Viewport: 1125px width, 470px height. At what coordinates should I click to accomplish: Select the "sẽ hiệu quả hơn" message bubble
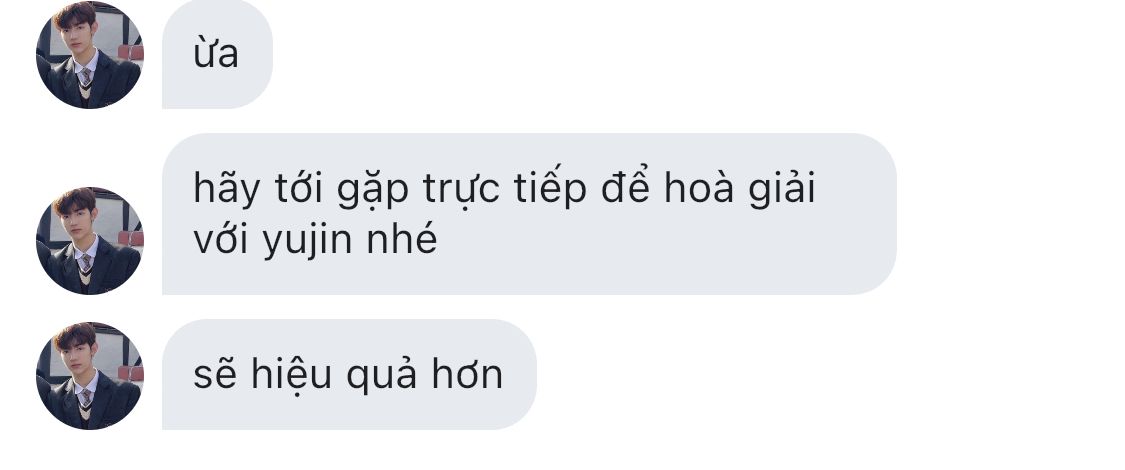[349, 375]
